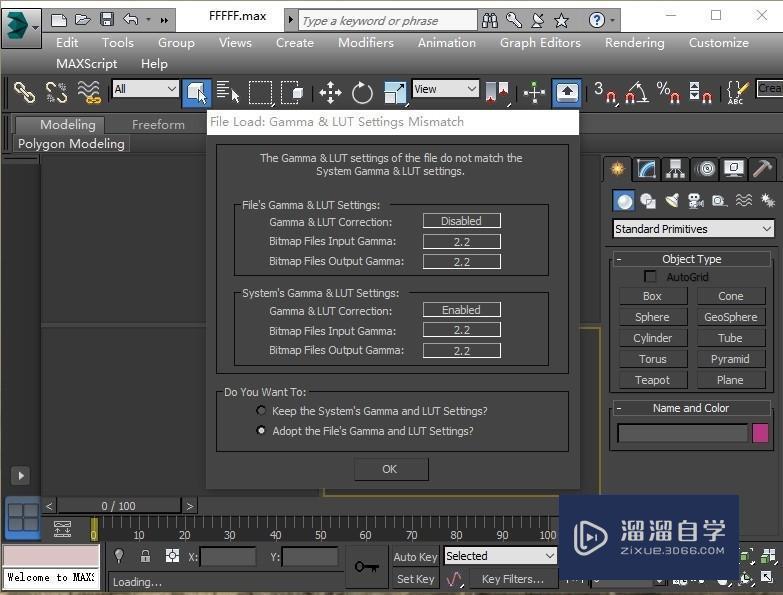The height and width of the screenshot is (595, 783).
Task: Create a Teapot primitive button
Action: (653, 380)
